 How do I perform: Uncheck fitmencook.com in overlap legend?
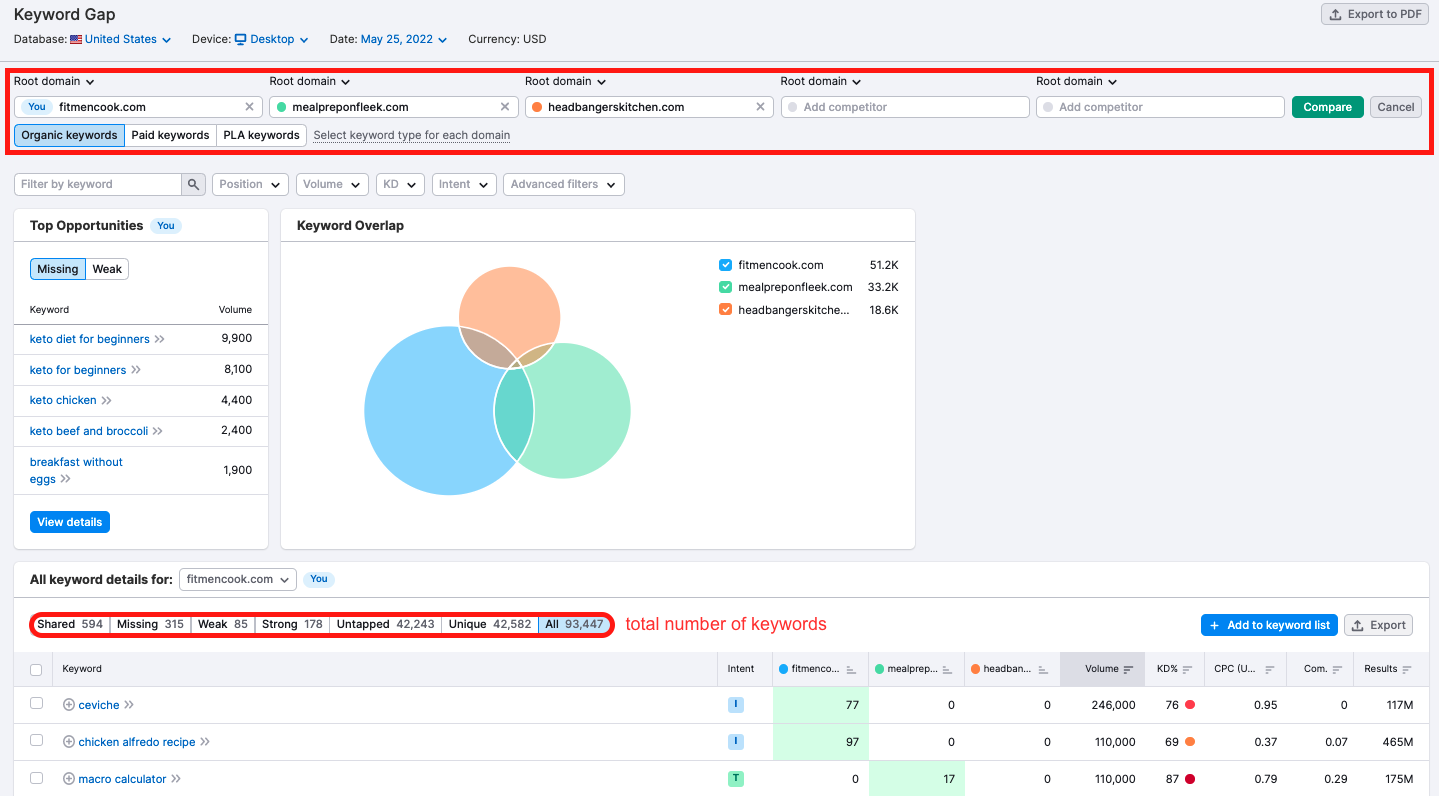click(726, 265)
